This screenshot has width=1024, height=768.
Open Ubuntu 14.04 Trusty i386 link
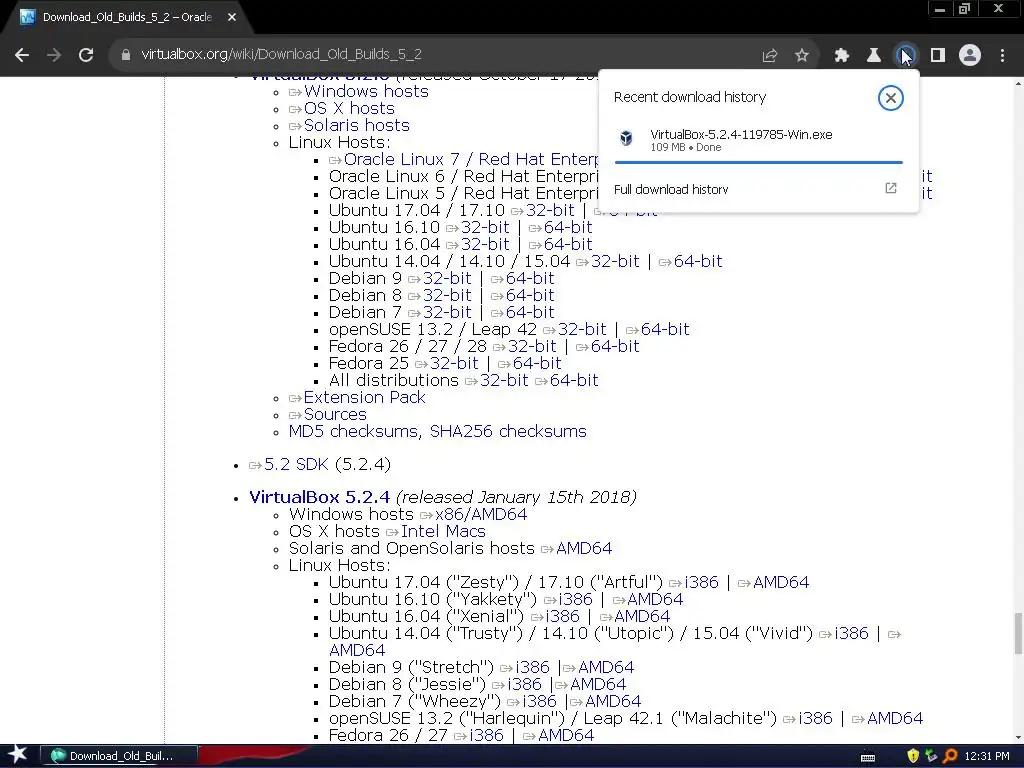click(851, 633)
